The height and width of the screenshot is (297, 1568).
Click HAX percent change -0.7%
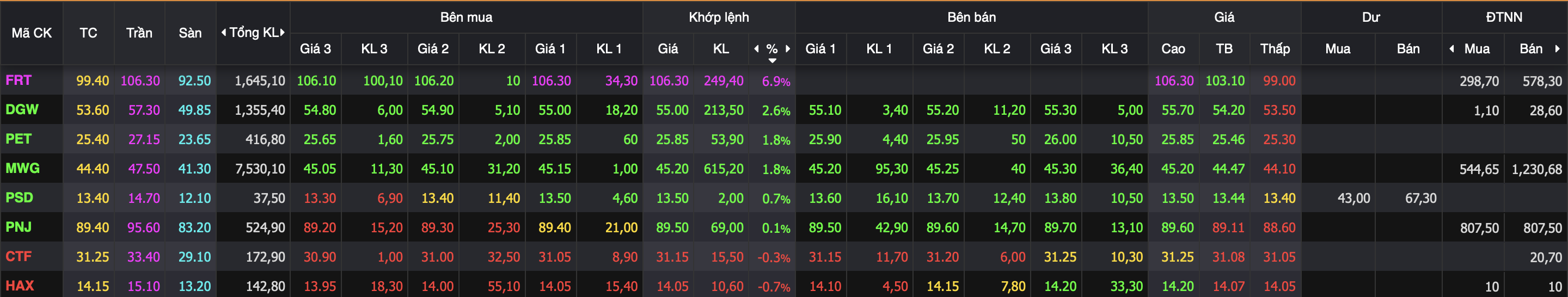pos(774,287)
